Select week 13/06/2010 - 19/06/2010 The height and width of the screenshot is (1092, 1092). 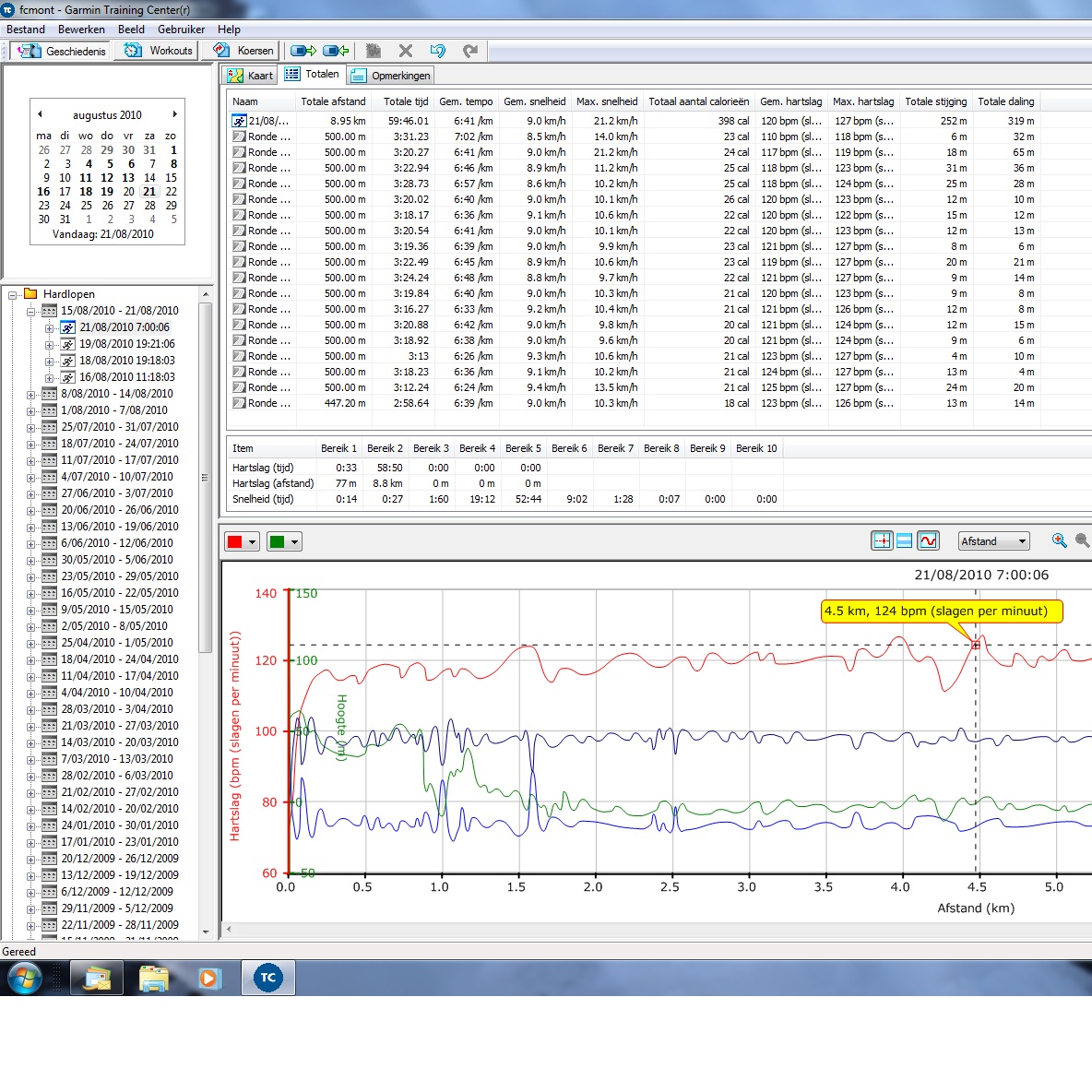pyautogui.click(x=120, y=527)
